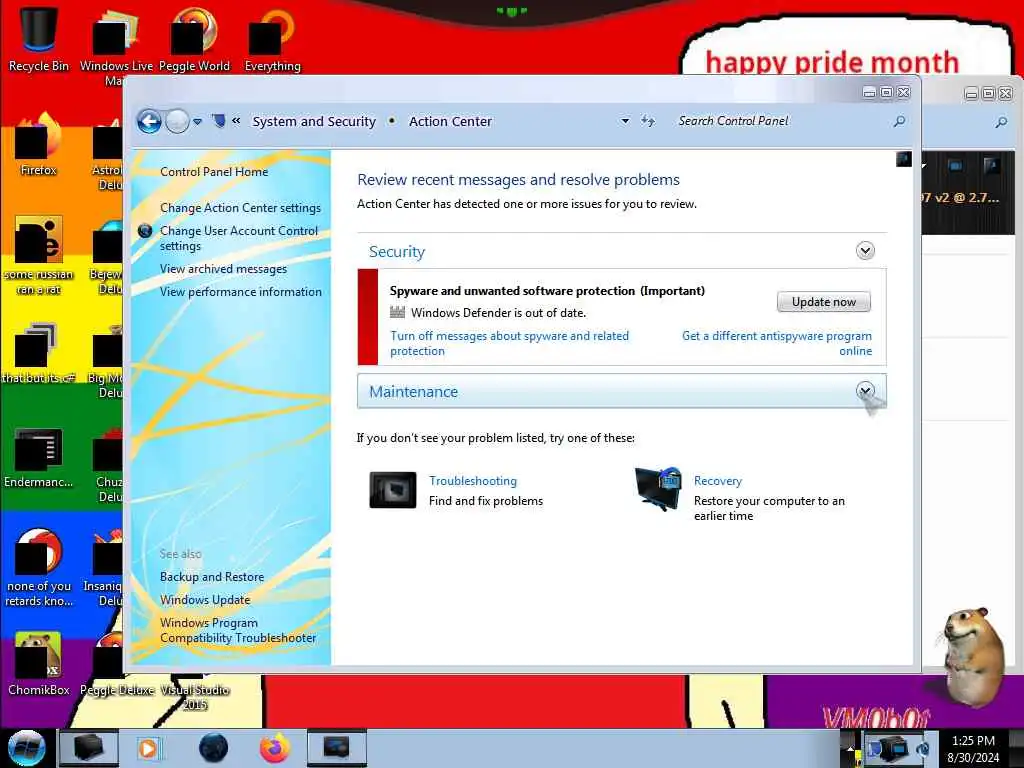Open Windows Live Mail desktop icon
This screenshot has height=768, width=1024.
(116, 46)
